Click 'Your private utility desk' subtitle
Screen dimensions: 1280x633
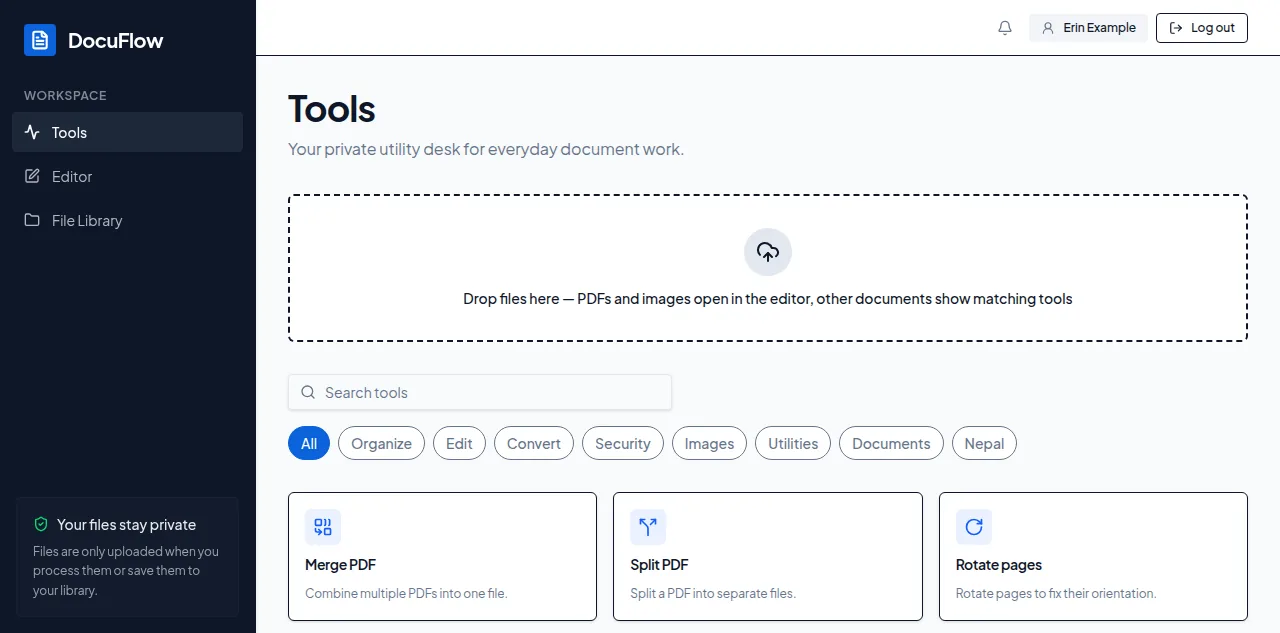pos(486,149)
